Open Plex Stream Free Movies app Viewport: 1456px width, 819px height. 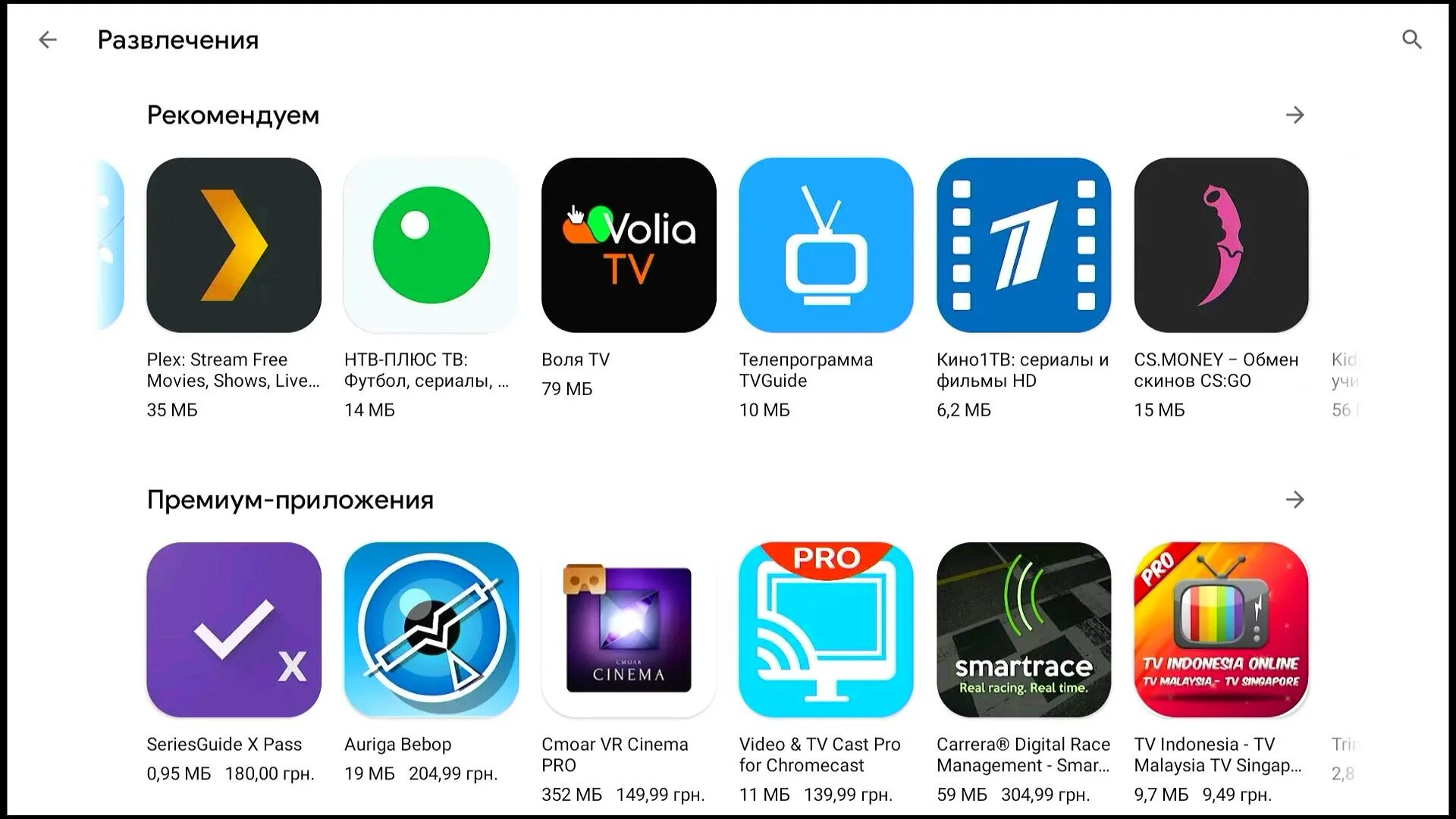[x=235, y=245]
